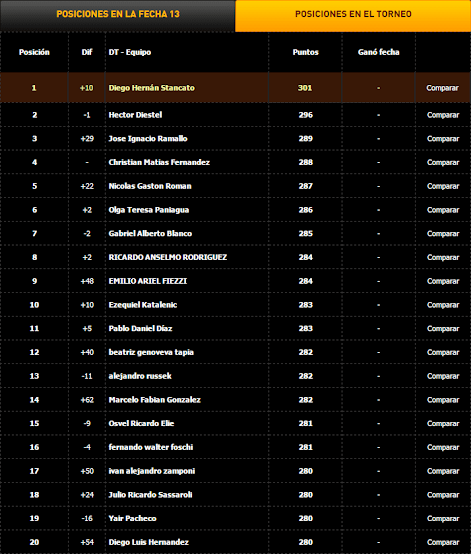Click the 285 points value
Screen dimensions: 471x554
(306, 234)
